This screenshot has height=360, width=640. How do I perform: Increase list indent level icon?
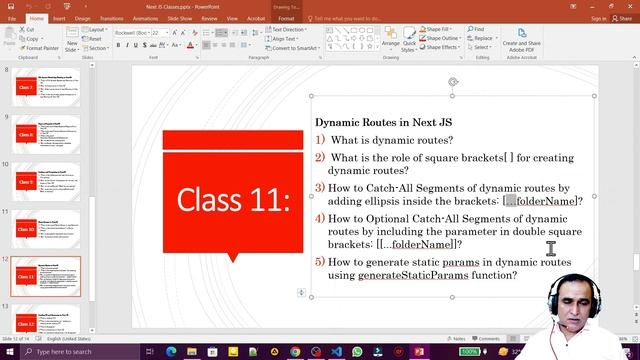[244, 33]
